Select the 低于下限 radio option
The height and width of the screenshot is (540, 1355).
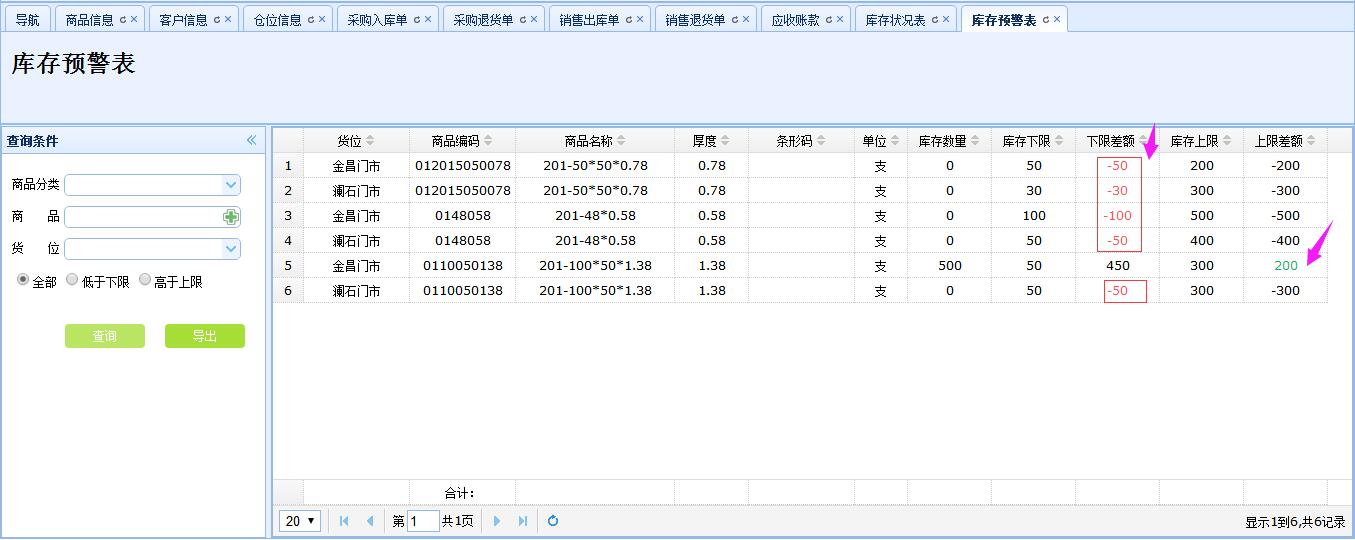(x=72, y=281)
